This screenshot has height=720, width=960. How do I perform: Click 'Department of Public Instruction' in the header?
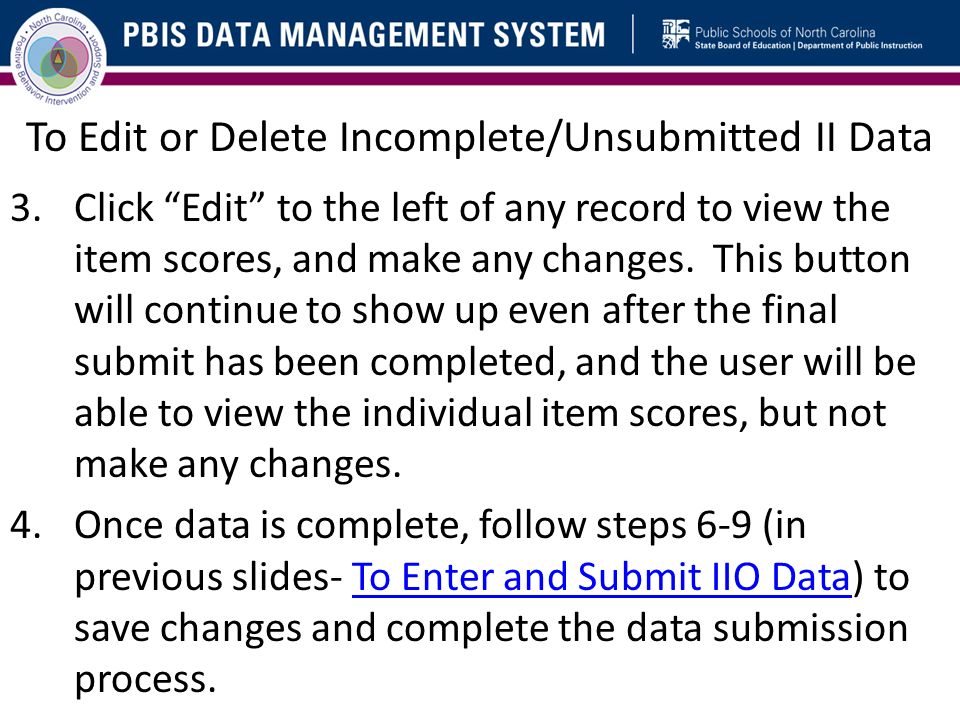tap(860, 45)
